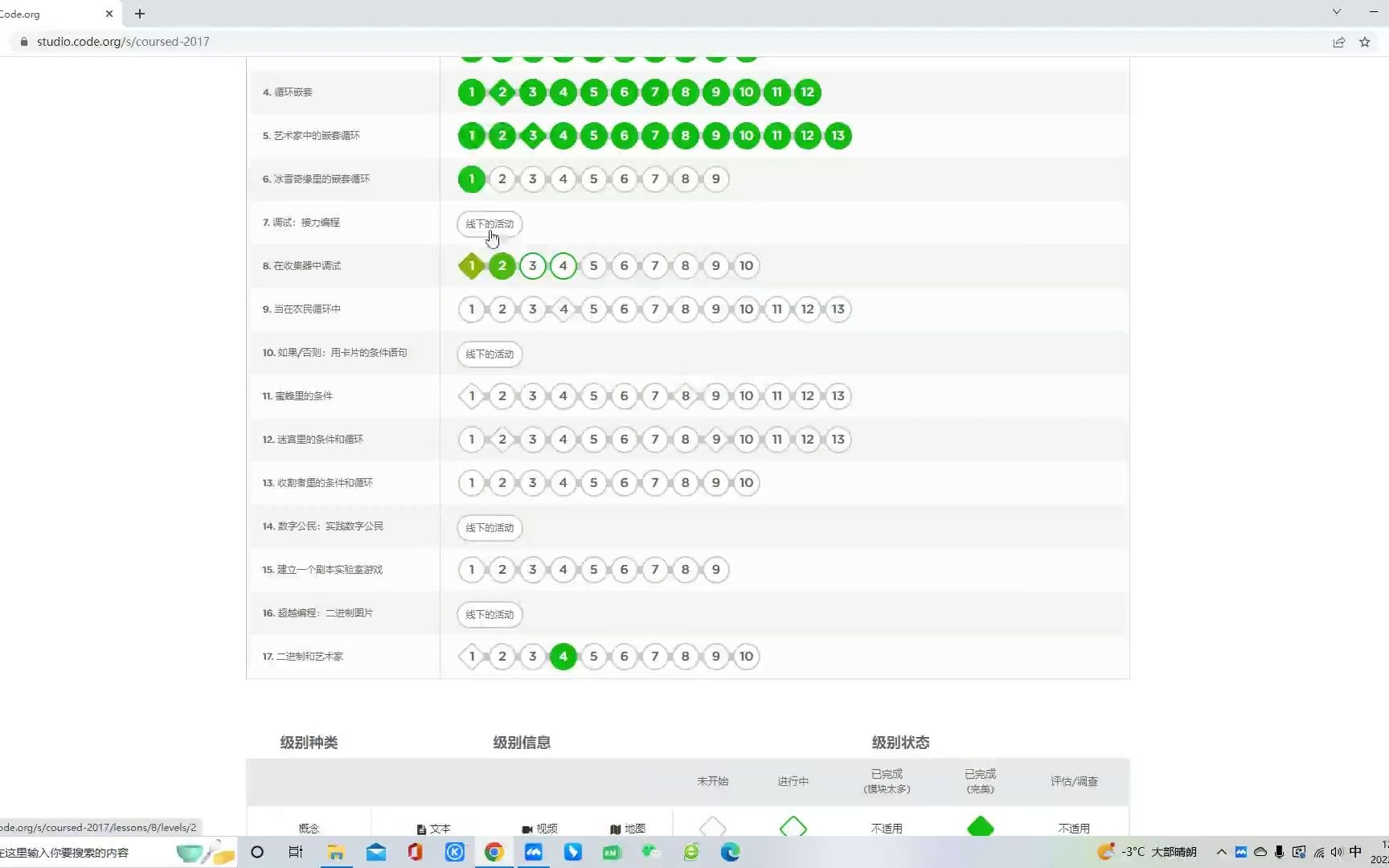Screen dimensions: 1389x868
Task: Open level 2 of lesson 6 冰雪奇缘里的嵌套循环
Action: click(502, 179)
